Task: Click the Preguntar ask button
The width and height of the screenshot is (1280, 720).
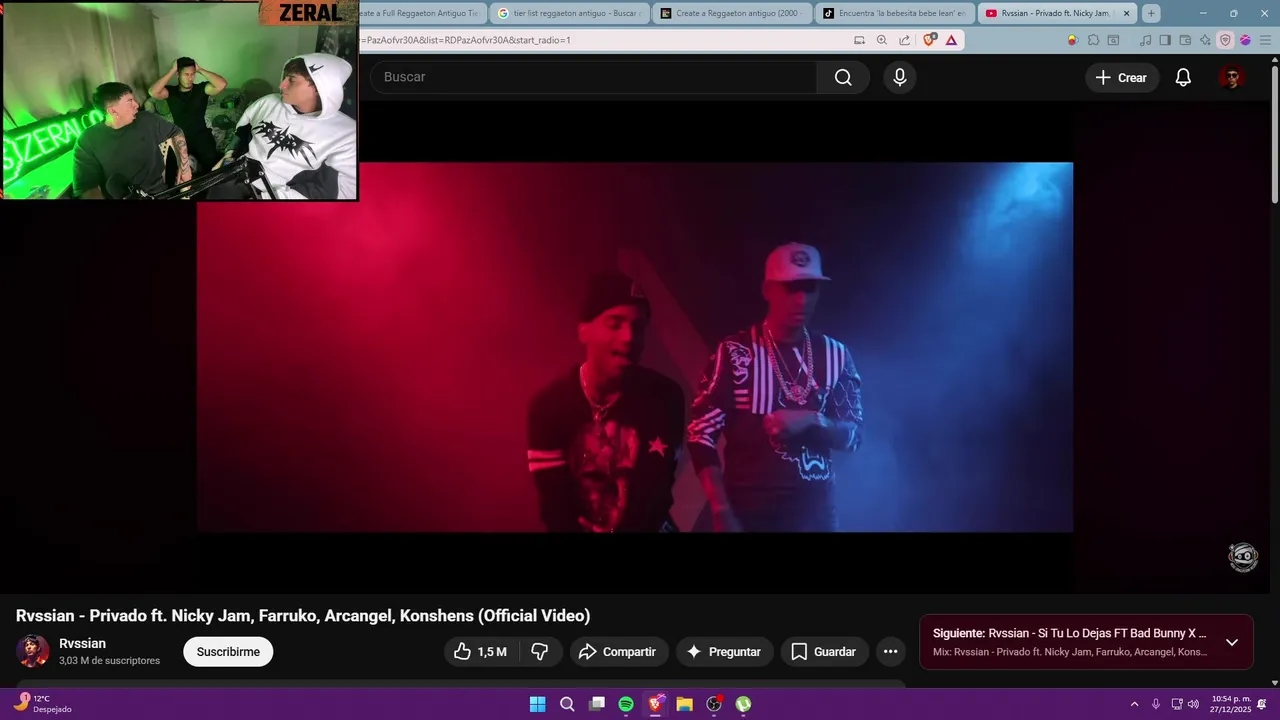Action: tap(725, 651)
